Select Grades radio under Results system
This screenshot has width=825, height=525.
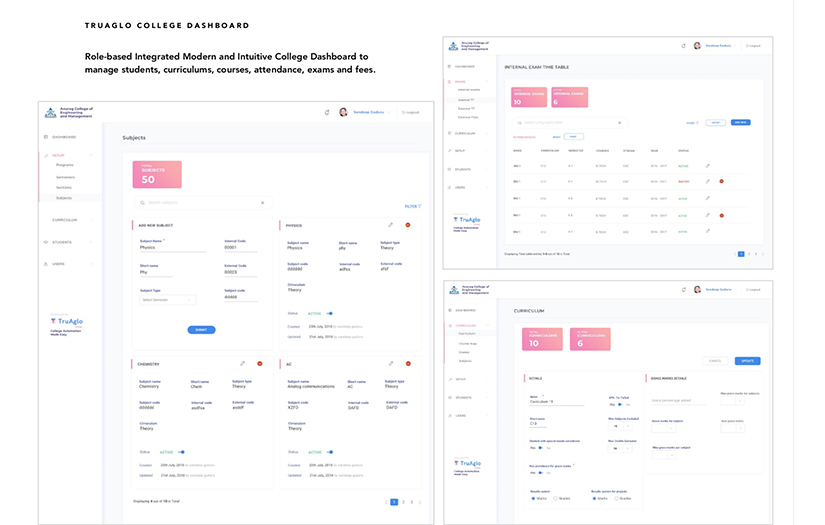pos(556,498)
